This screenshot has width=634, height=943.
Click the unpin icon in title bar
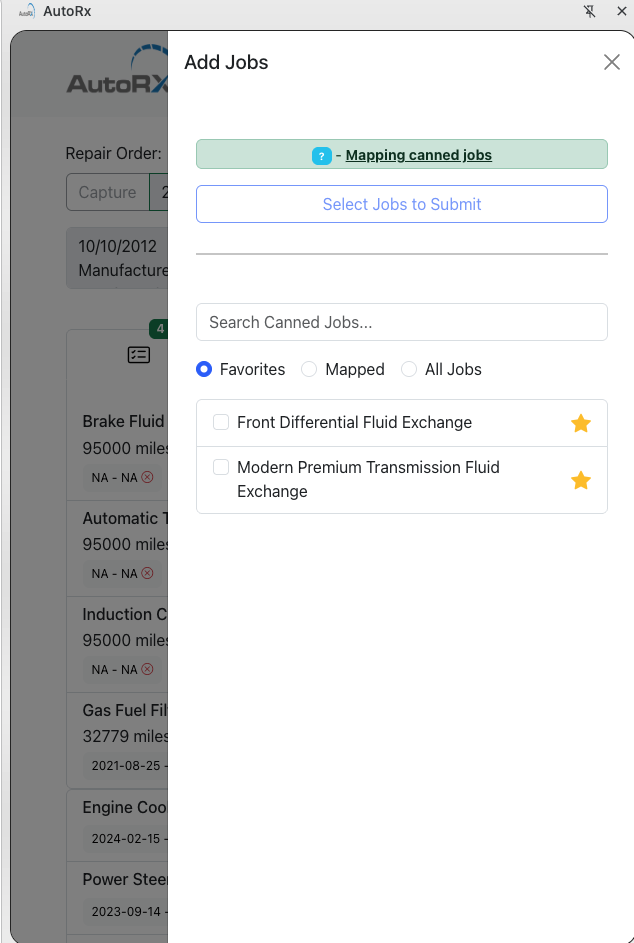coord(589,11)
